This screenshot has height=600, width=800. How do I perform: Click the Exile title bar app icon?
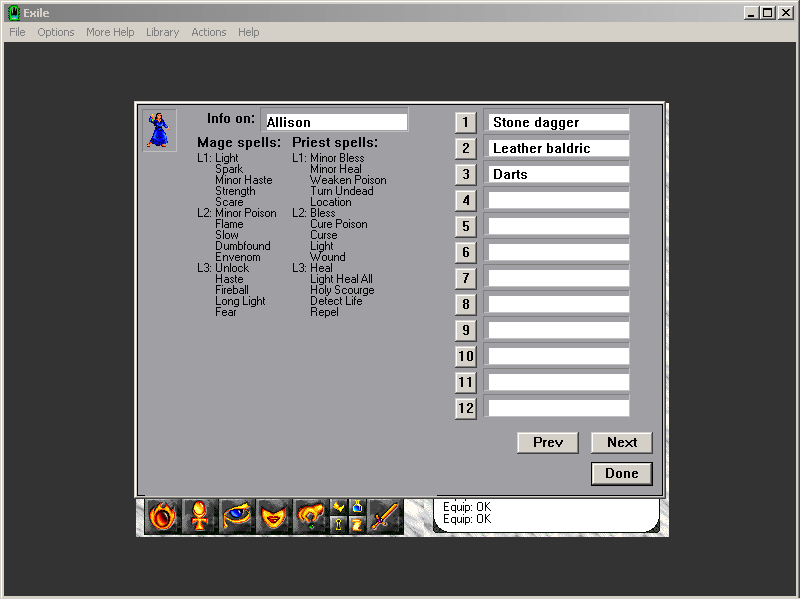(x=14, y=12)
